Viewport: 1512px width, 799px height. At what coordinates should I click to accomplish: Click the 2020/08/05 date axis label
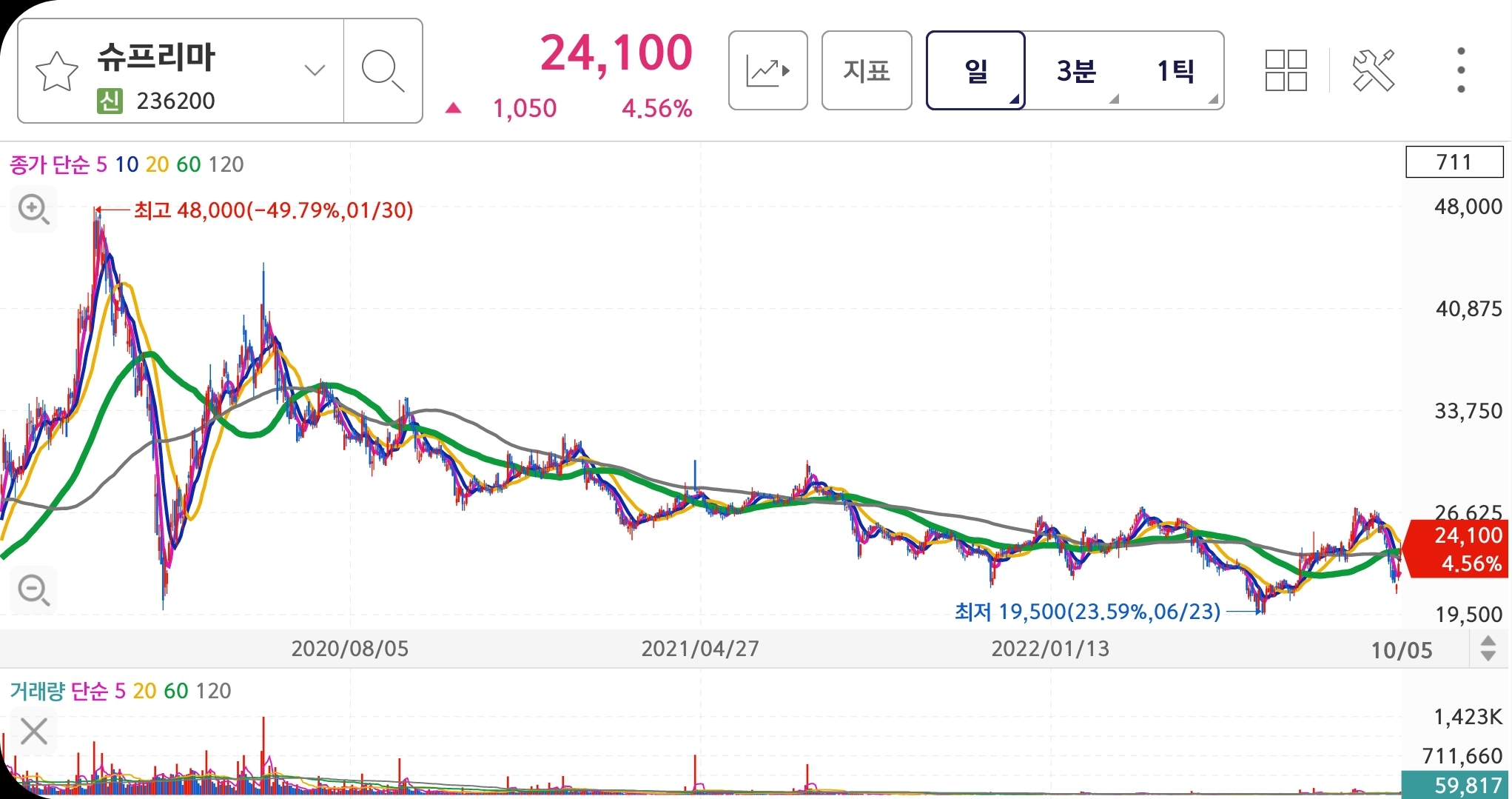click(x=349, y=649)
